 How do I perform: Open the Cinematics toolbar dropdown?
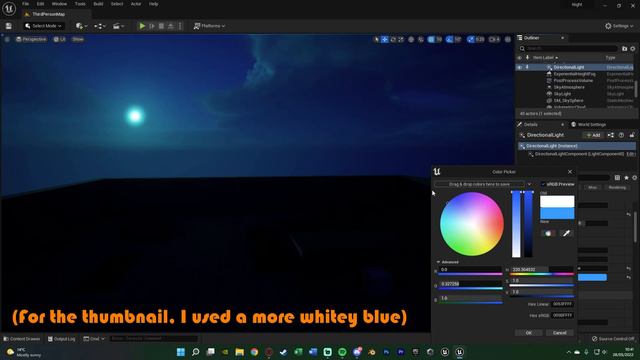[118, 26]
